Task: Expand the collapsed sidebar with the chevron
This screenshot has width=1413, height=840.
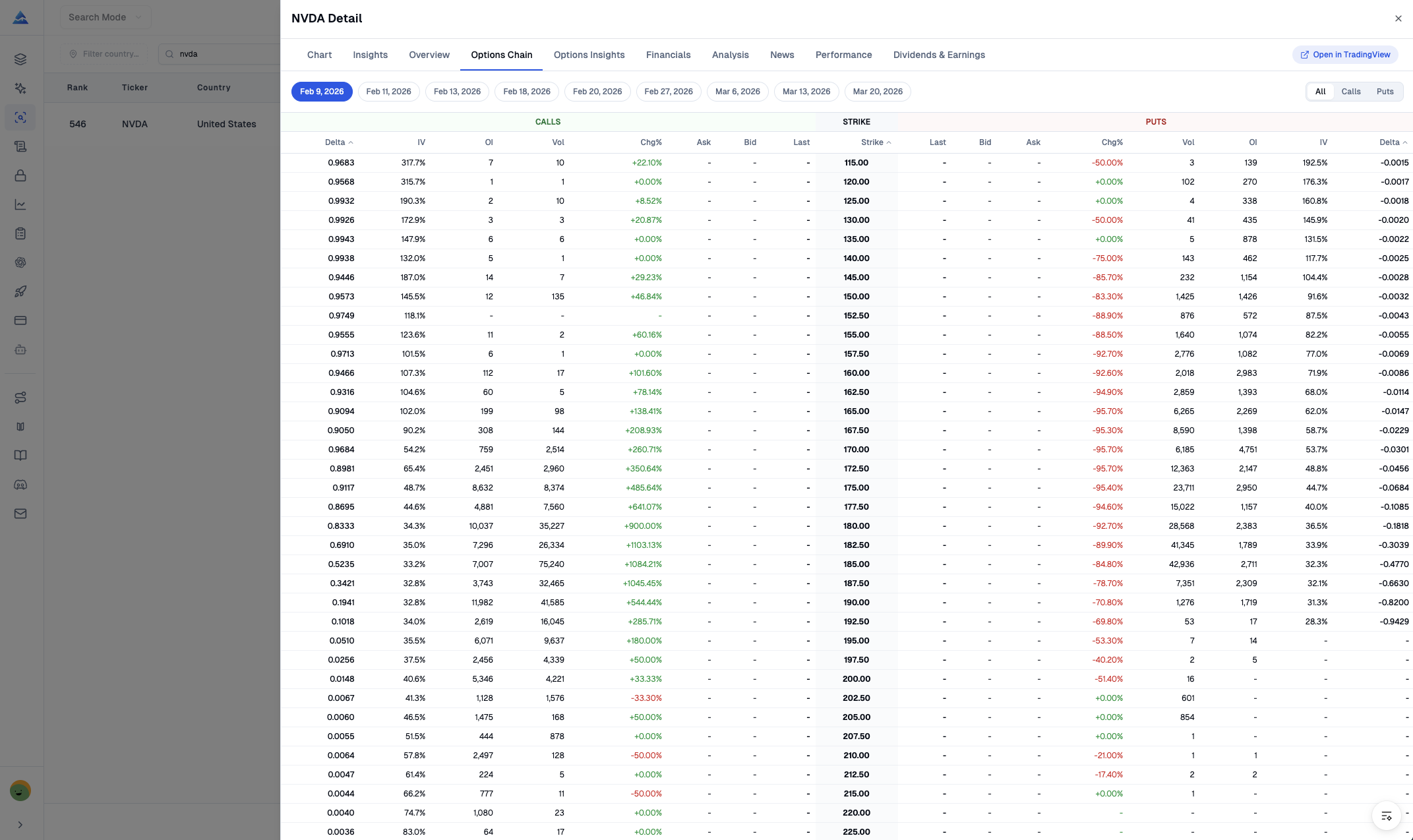Action: click(x=20, y=824)
